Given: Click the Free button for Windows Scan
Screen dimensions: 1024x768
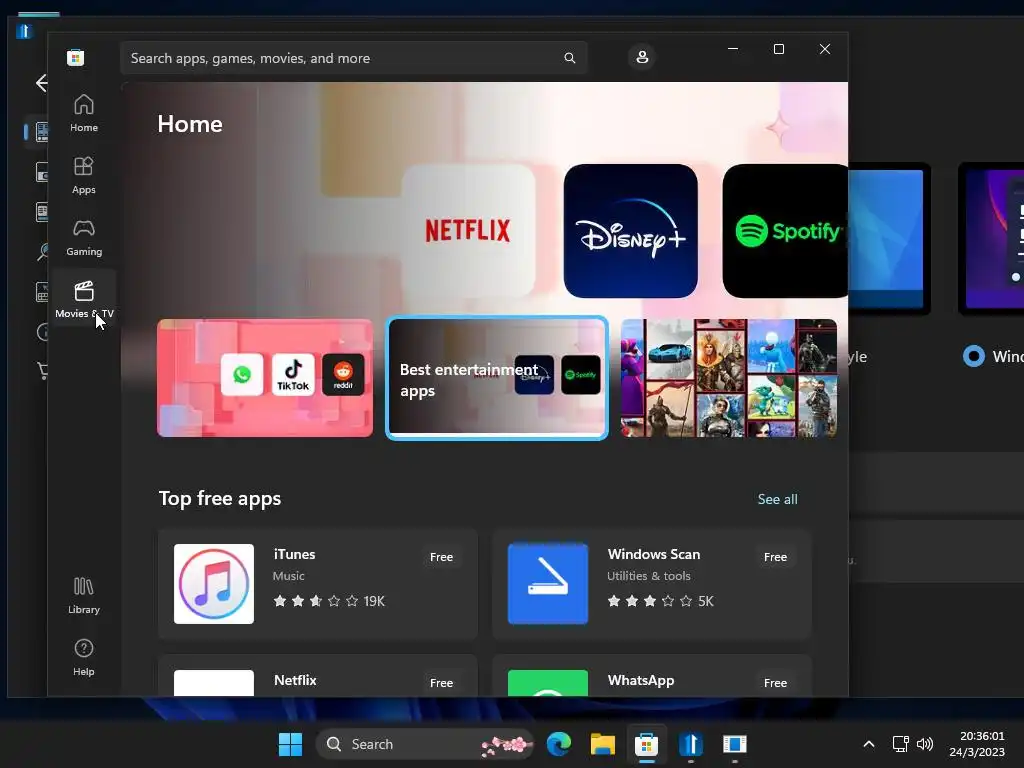Looking at the screenshot, I should 775,557.
